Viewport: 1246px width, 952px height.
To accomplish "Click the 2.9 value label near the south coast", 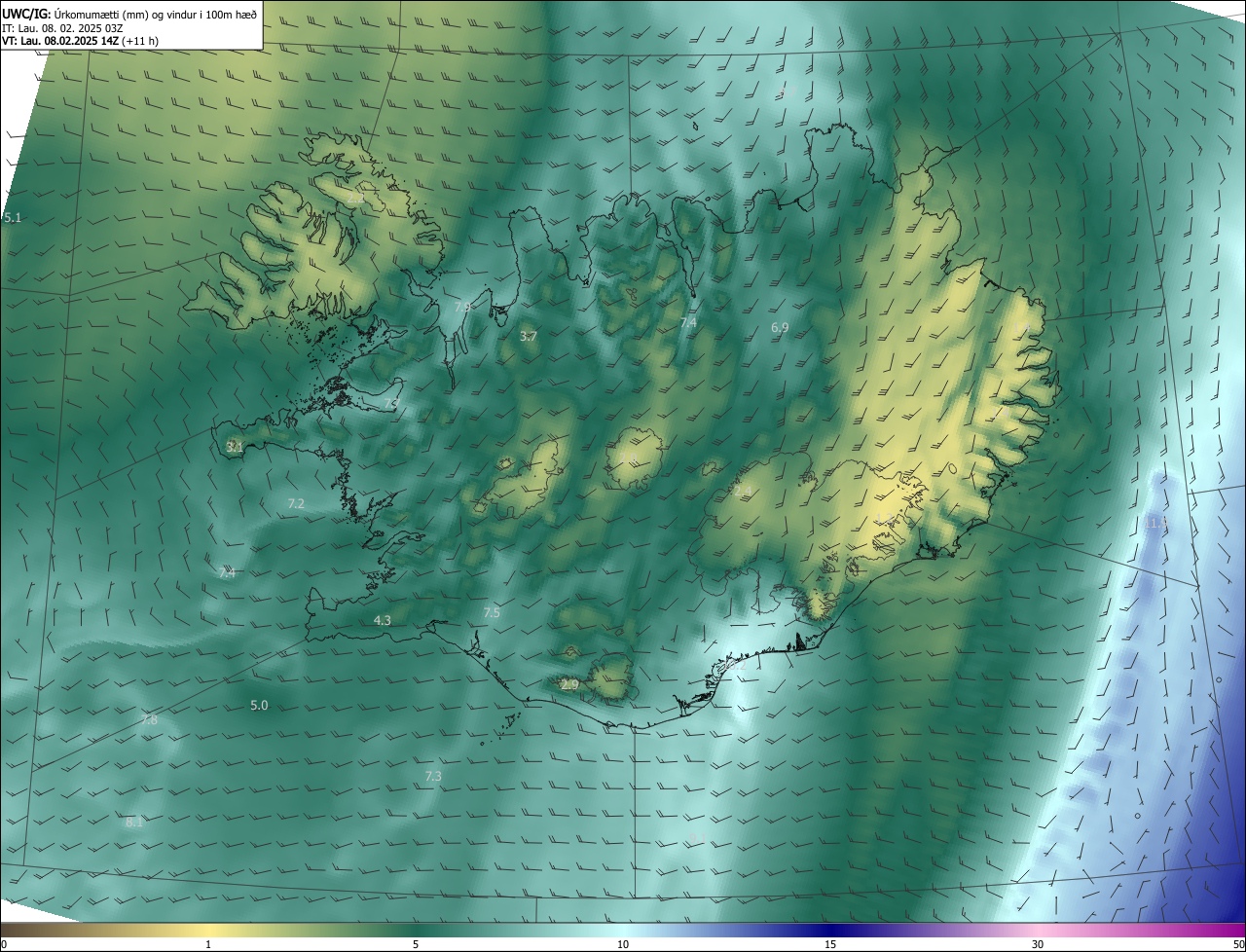I will click(x=569, y=685).
